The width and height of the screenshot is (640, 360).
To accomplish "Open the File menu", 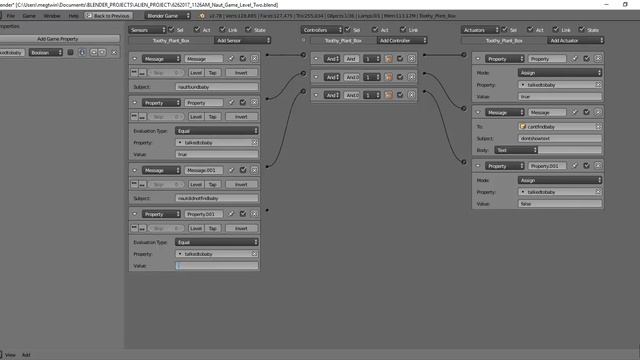I will (x=11, y=16).
